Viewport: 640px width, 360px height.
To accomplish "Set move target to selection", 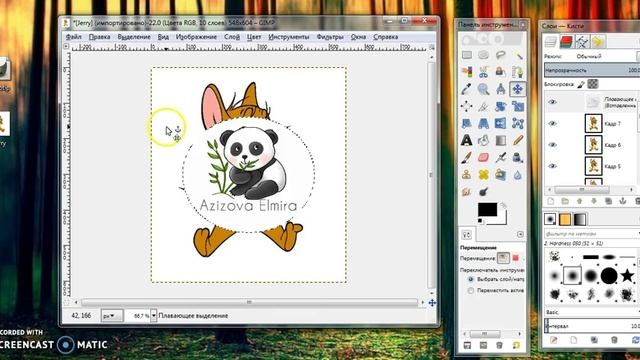I will tap(516, 258).
